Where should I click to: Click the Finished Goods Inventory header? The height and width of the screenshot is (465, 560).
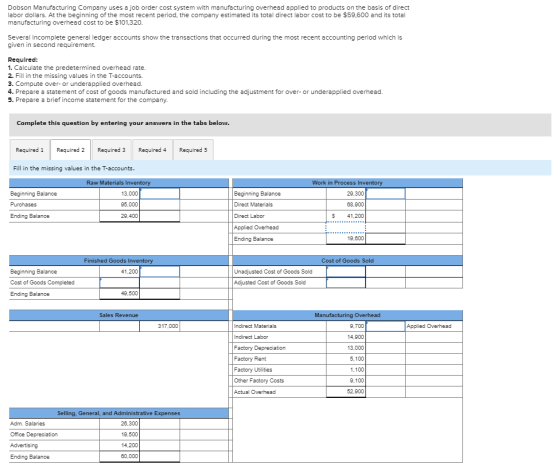point(119,261)
